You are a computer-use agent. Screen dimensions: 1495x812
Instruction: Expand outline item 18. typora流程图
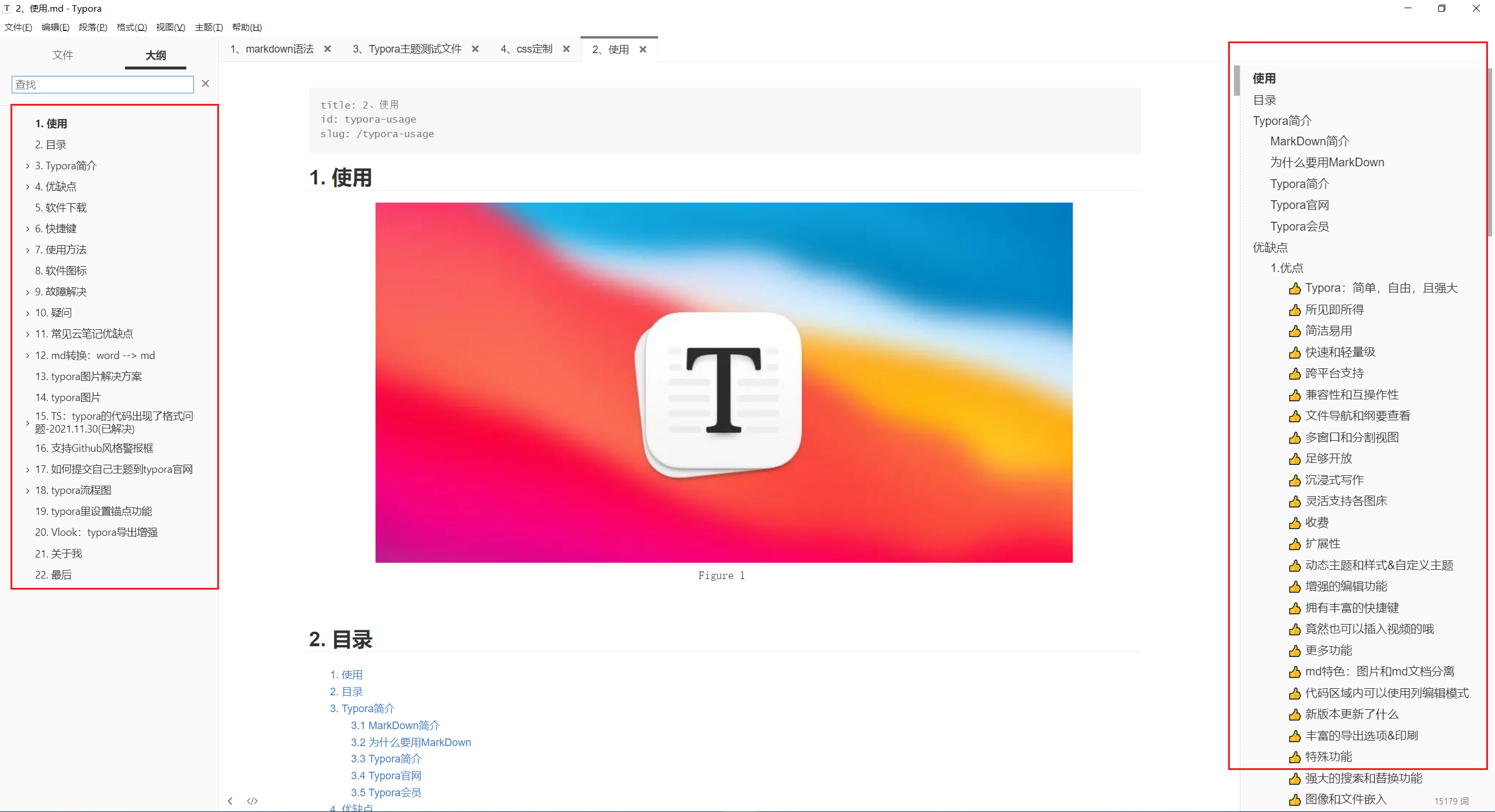pos(27,490)
